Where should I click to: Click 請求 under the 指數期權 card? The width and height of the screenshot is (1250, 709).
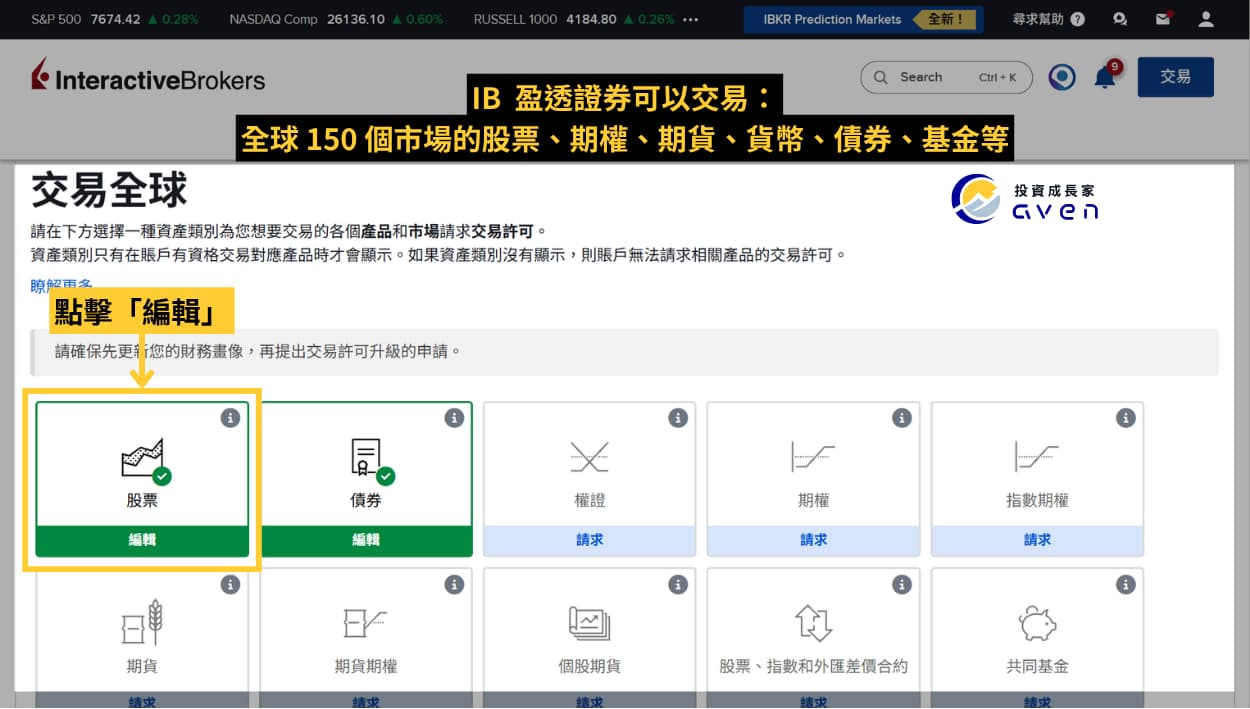(x=1037, y=540)
